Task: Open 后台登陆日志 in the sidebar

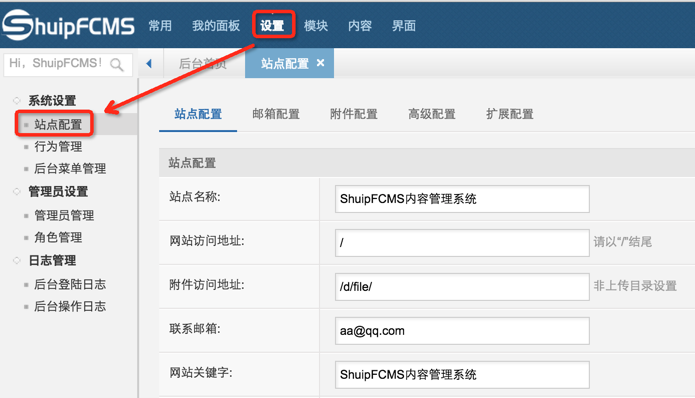Action: (x=70, y=284)
